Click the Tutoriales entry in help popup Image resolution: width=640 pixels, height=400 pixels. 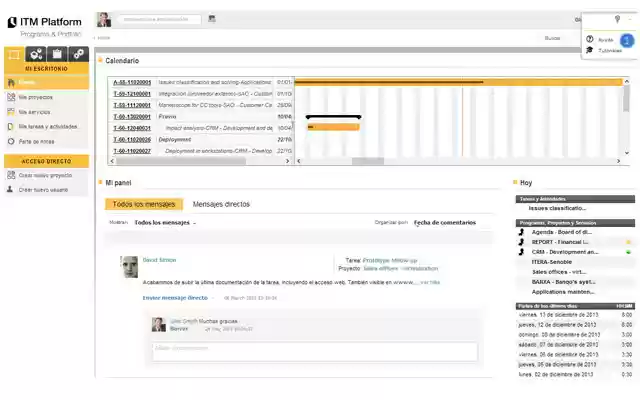tap(610, 51)
